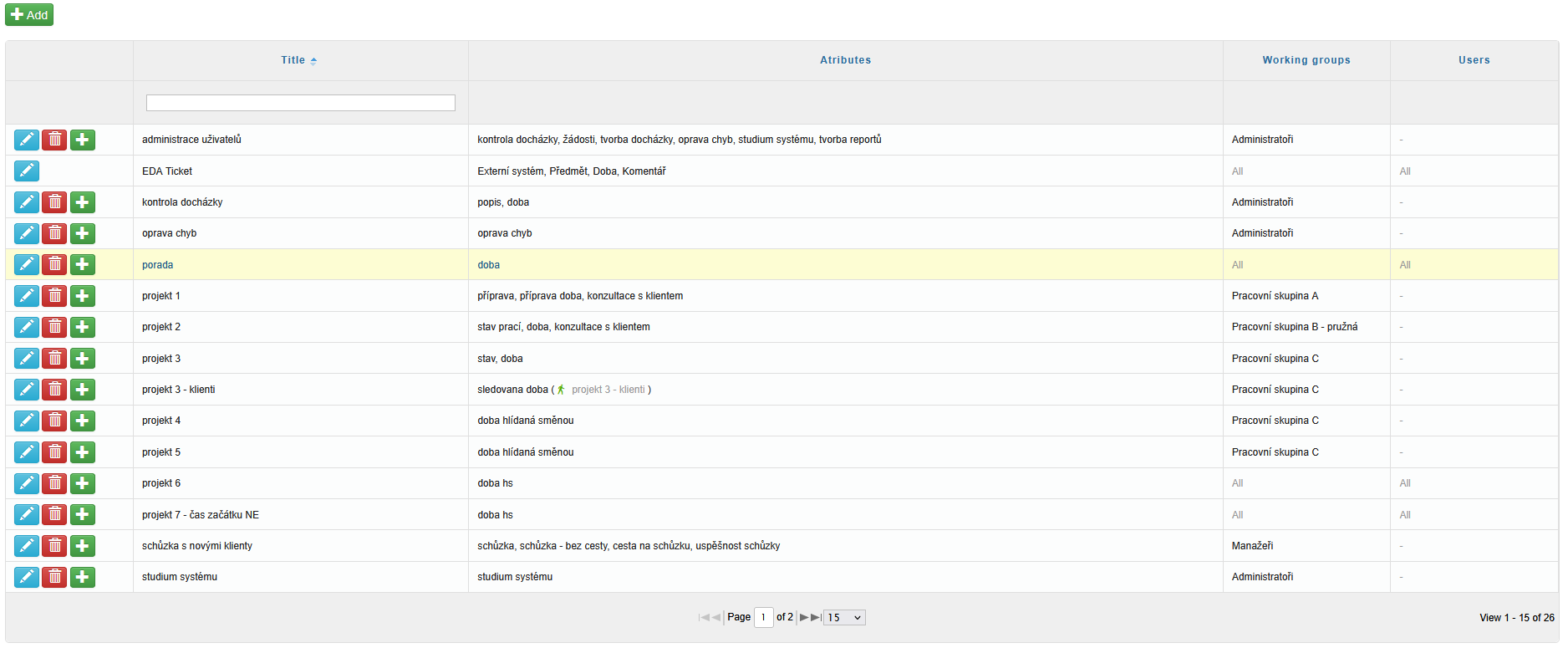Click the green Add button

coord(29,15)
